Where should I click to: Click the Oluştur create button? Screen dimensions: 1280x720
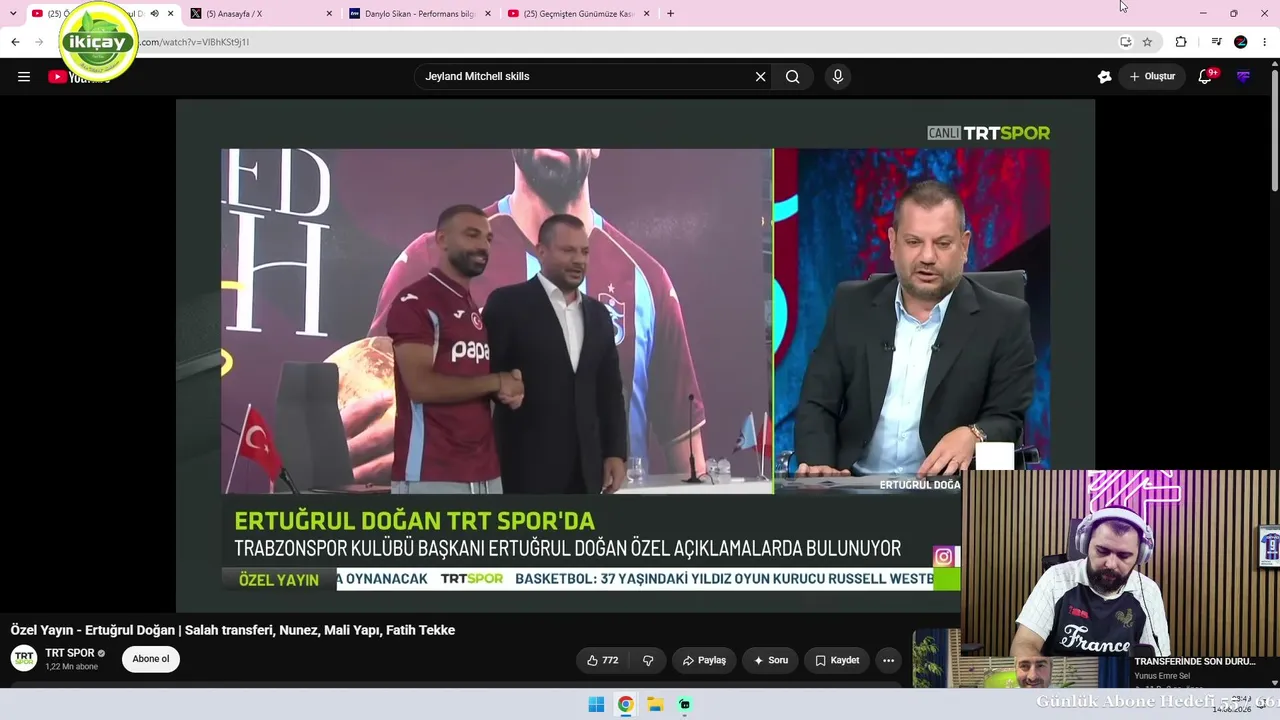[1152, 77]
